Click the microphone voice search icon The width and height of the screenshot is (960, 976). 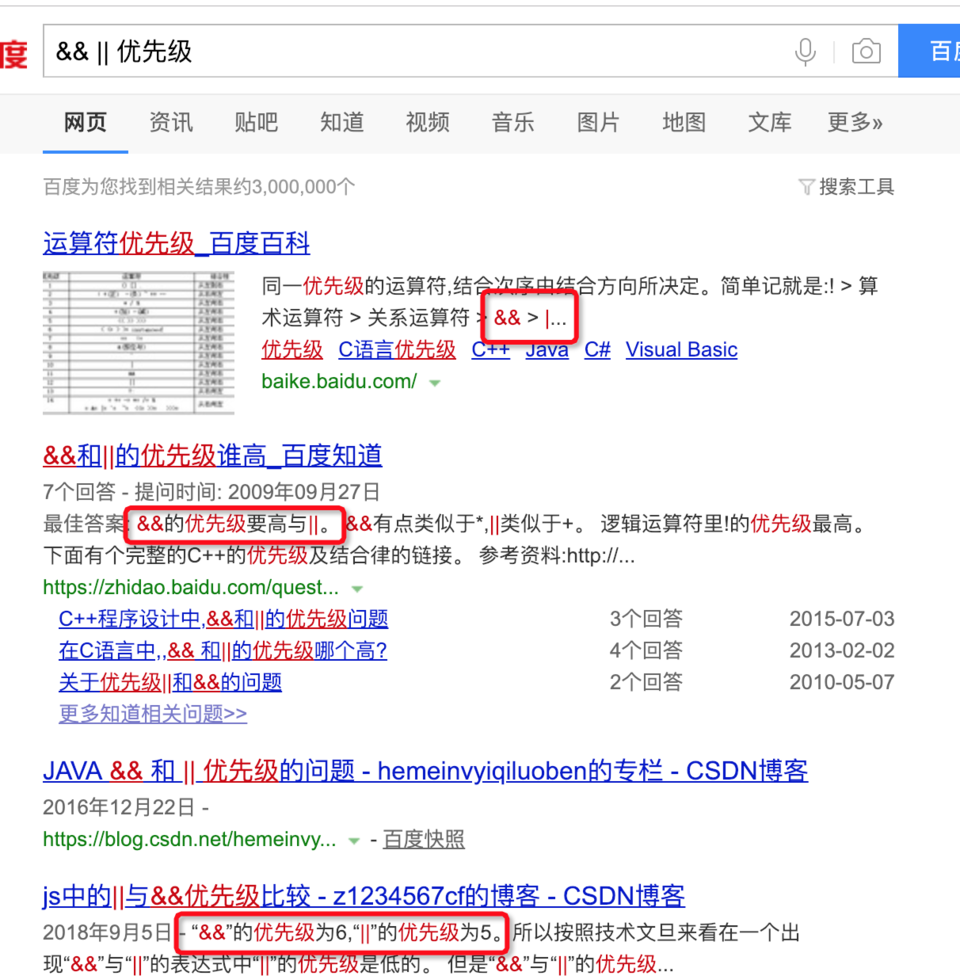pyautogui.click(x=805, y=52)
